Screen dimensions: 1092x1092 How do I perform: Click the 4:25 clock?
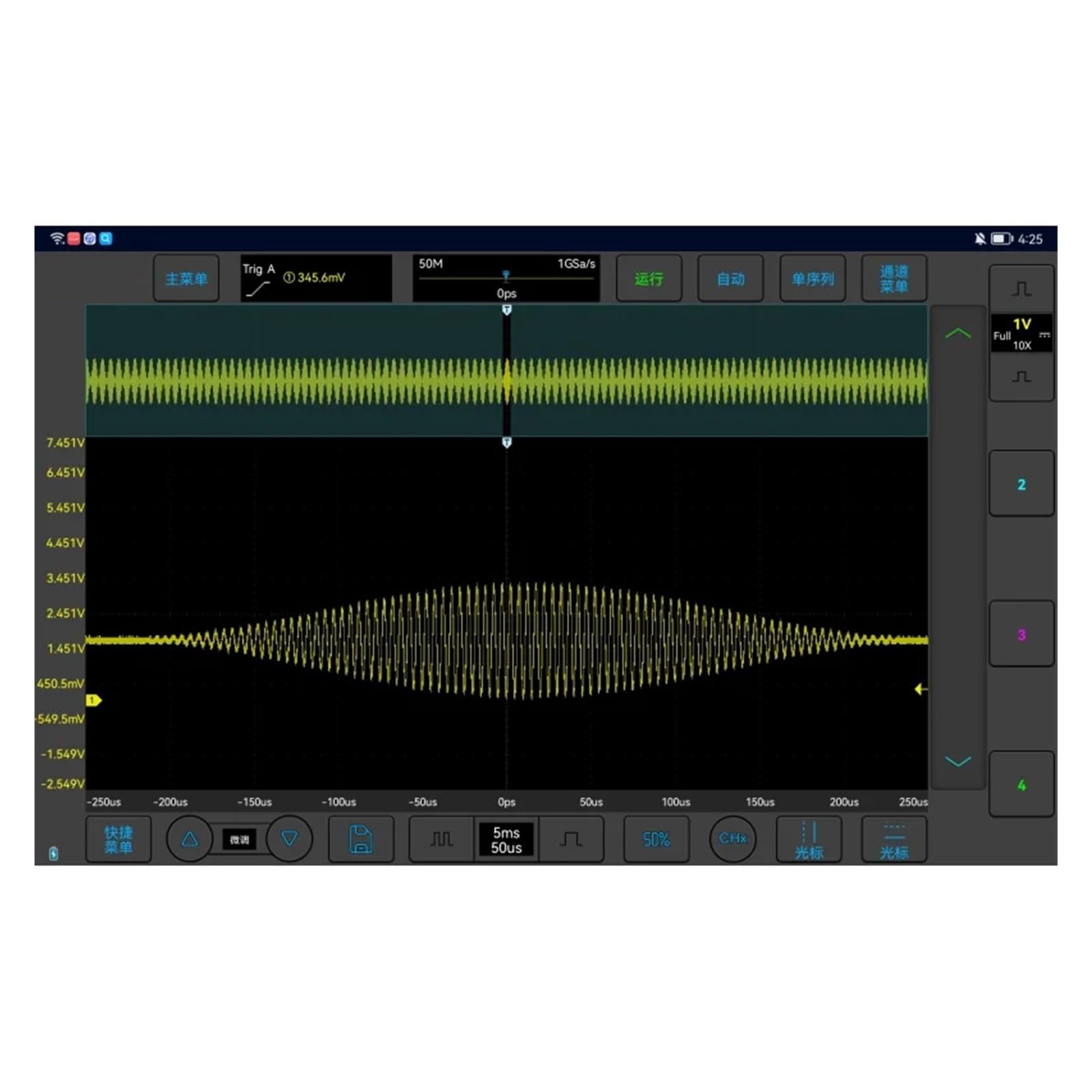click(1030, 239)
